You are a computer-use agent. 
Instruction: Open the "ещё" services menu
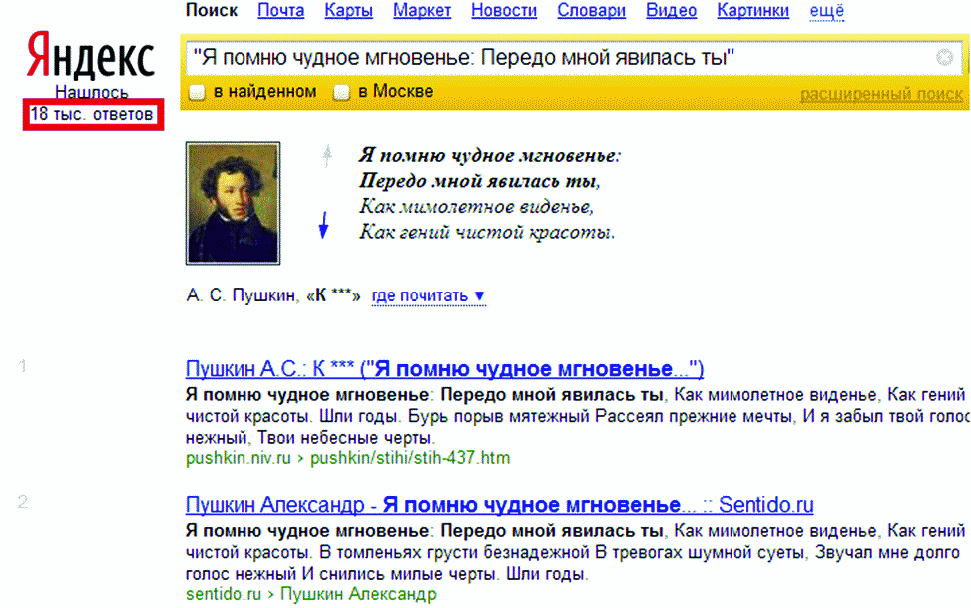(826, 11)
